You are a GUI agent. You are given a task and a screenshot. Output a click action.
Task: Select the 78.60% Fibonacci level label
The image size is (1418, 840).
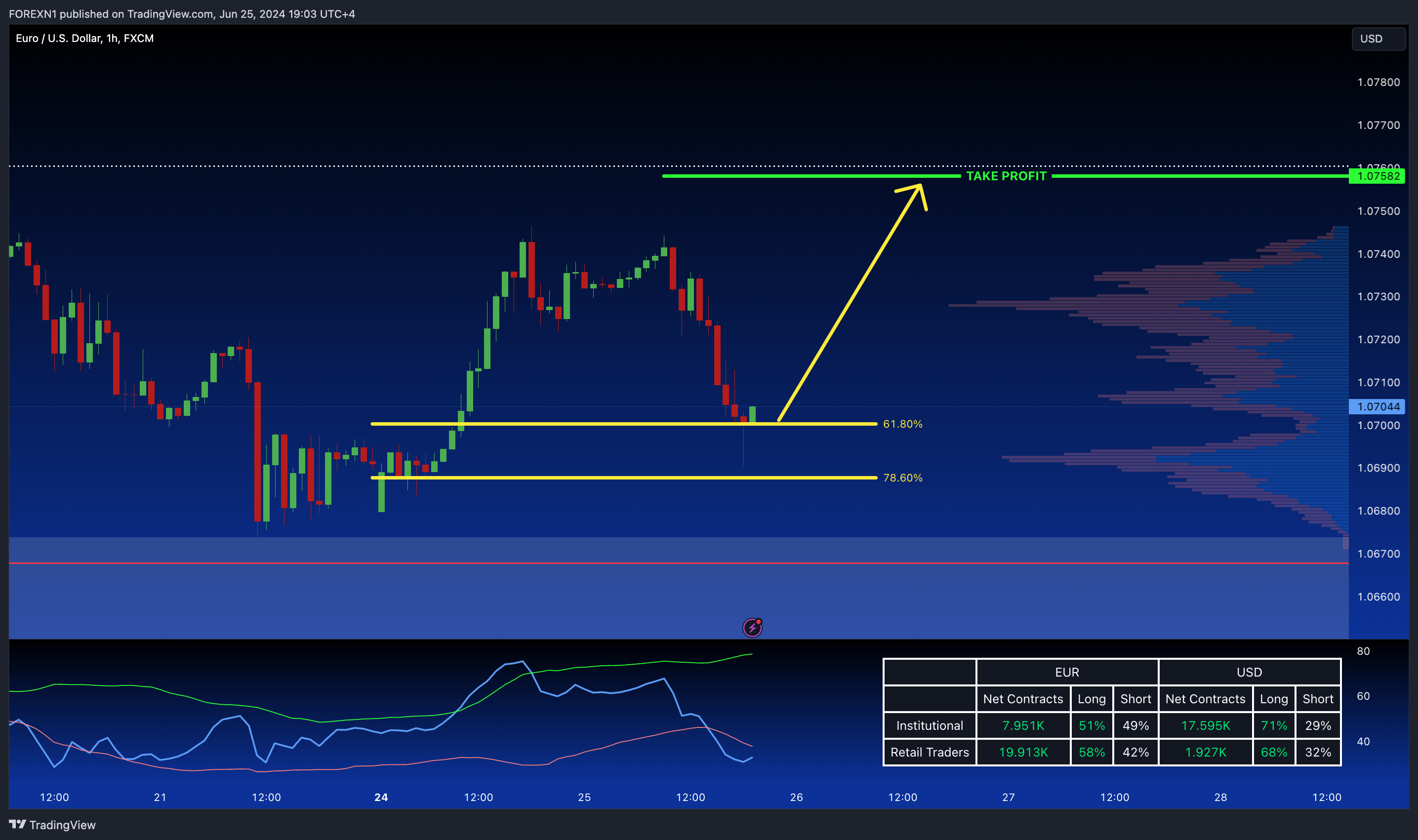902,478
